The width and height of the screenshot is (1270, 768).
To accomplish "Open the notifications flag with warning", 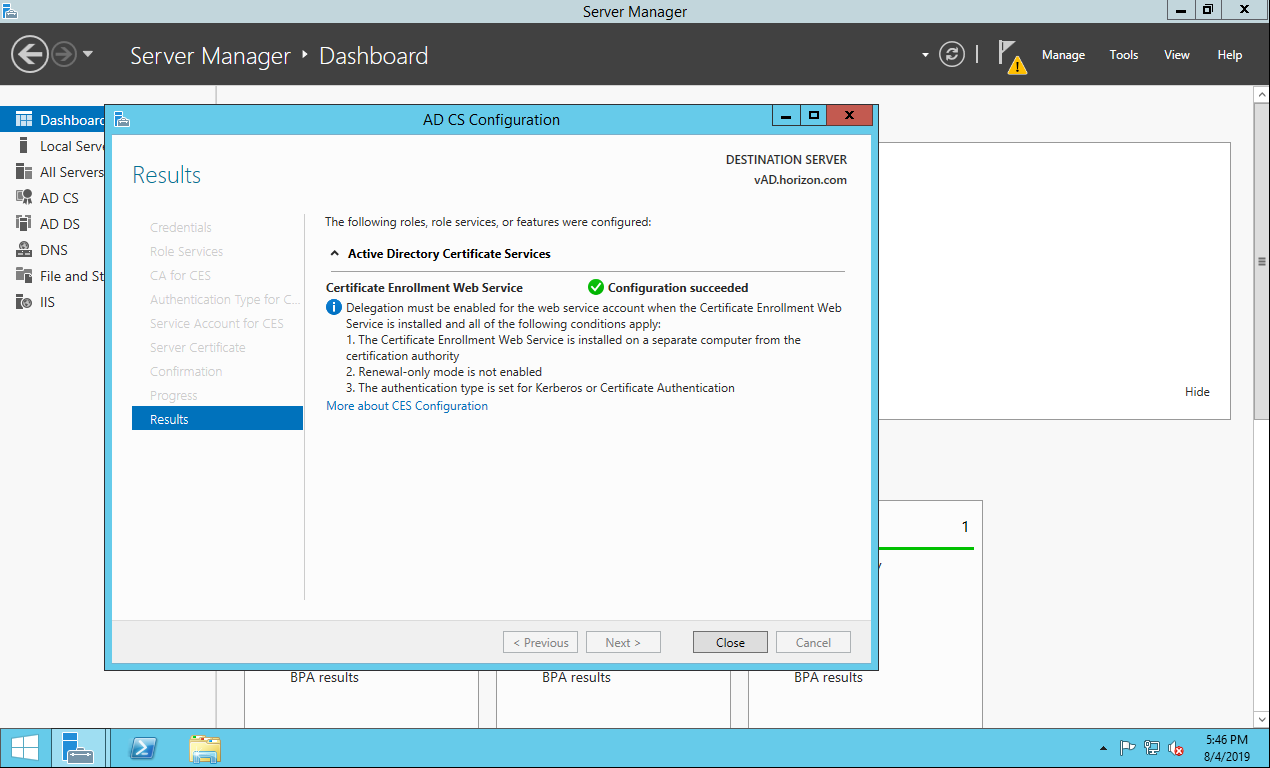I will point(1012,56).
